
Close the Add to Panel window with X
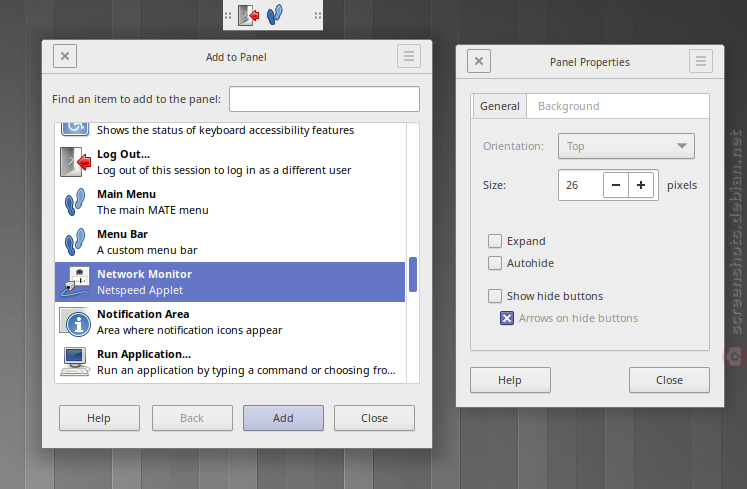click(65, 56)
